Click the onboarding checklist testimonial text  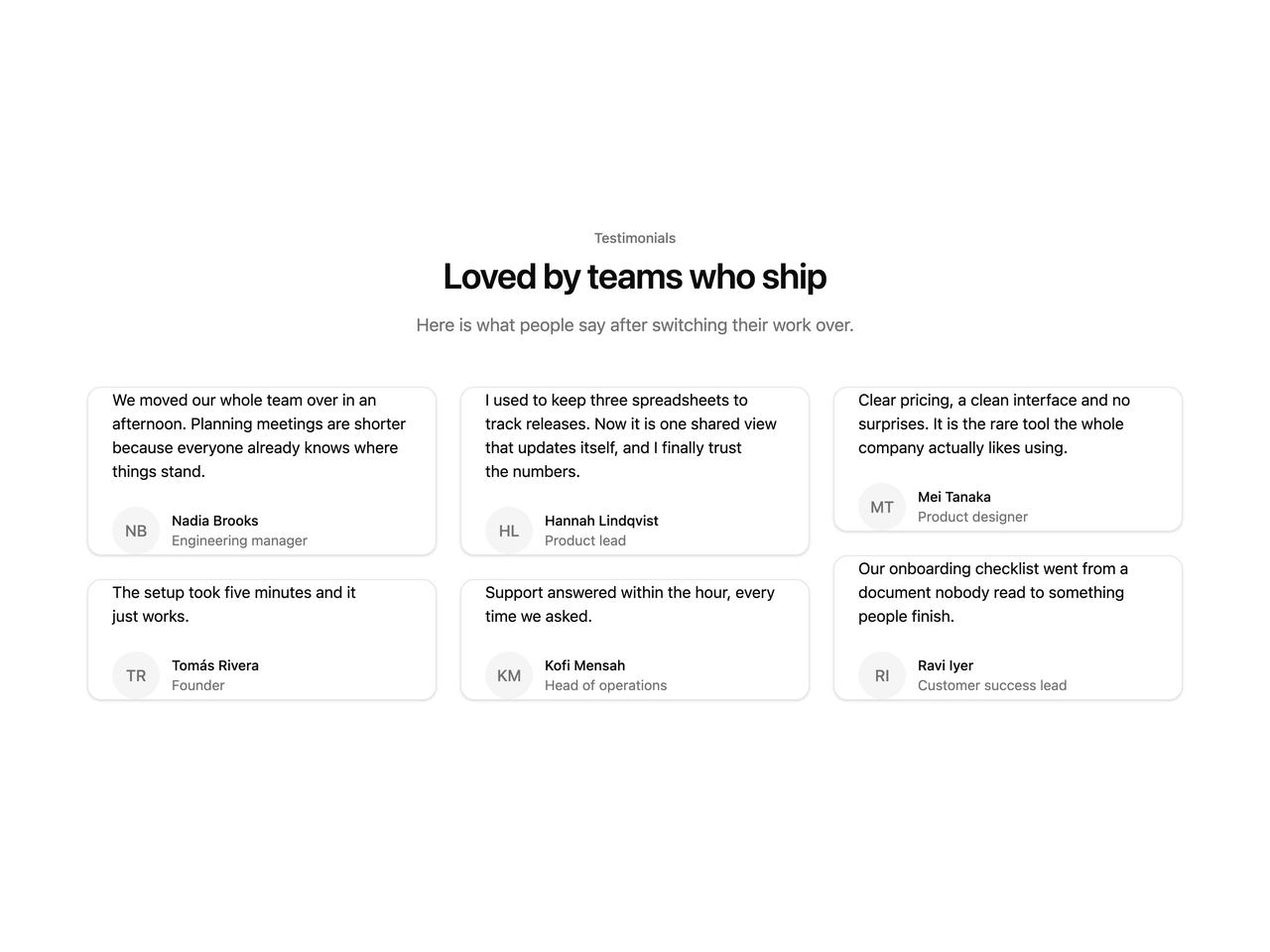pyautogui.click(x=993, y=593)
